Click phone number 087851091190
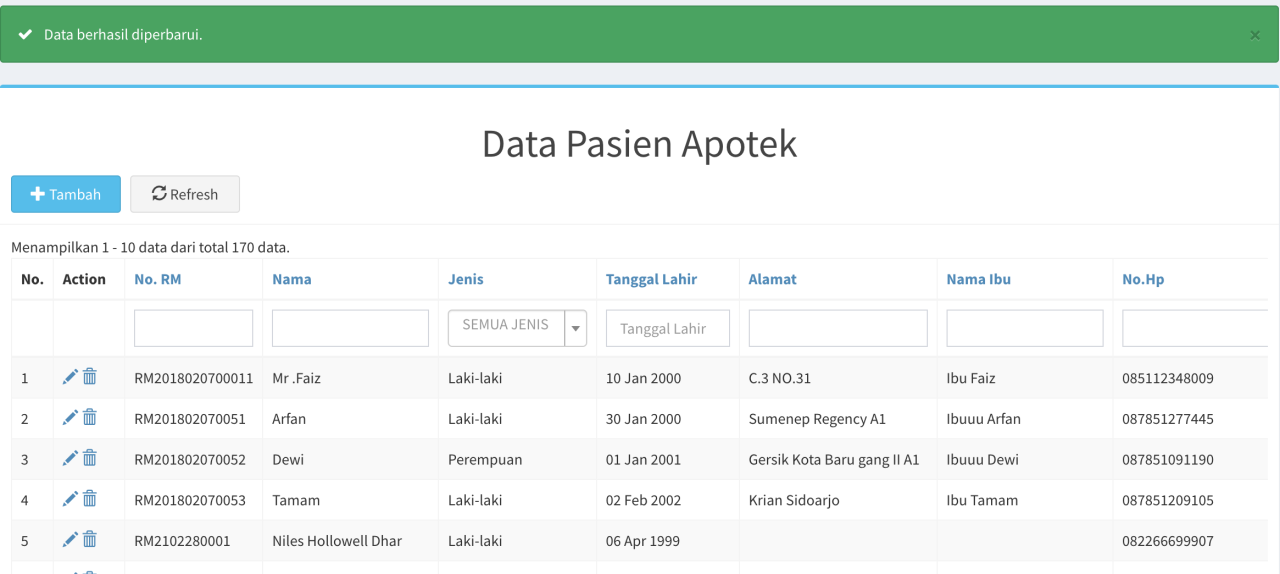 1168,460
